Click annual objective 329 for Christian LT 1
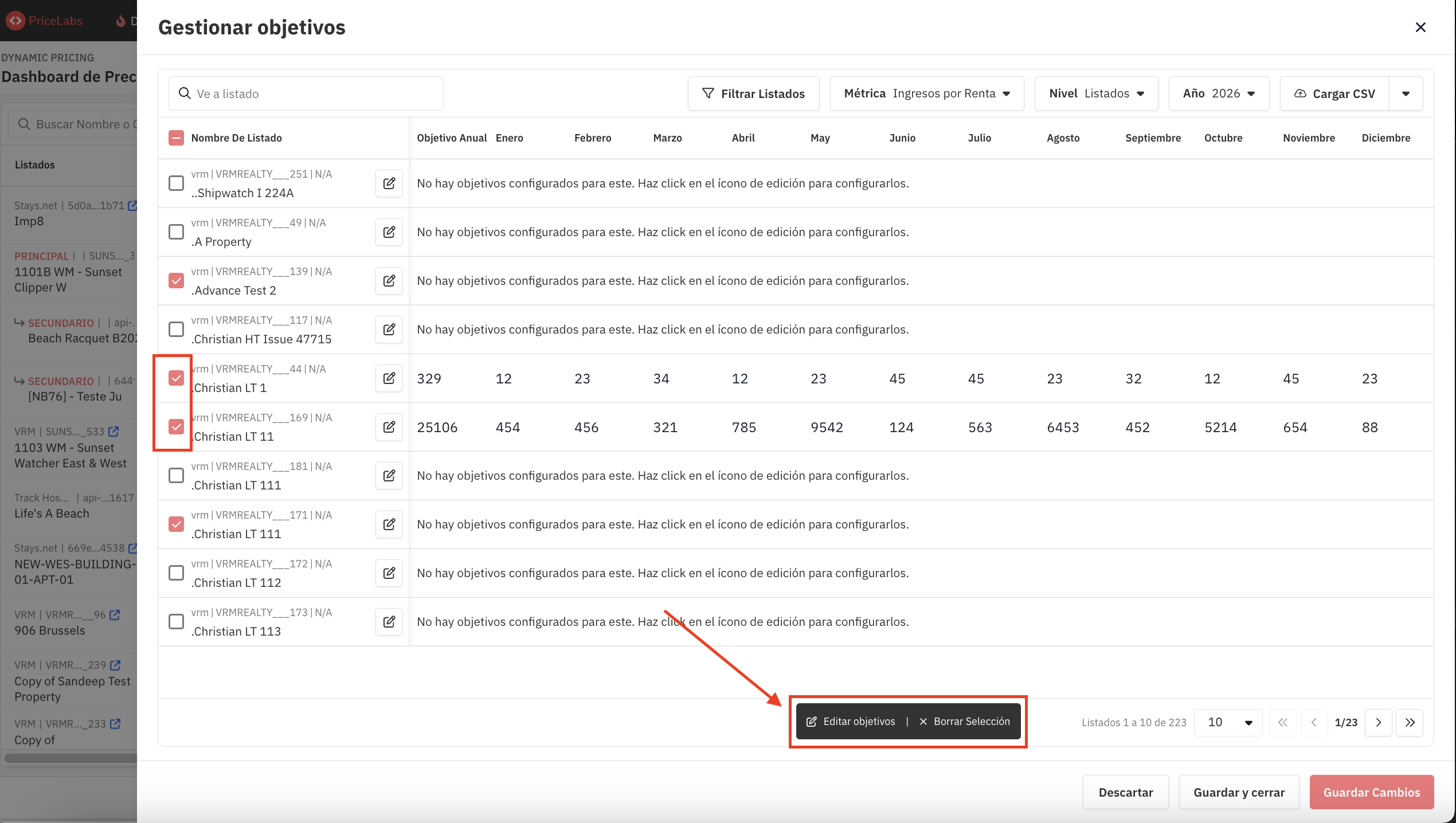Image resolution: width=1456 pixels, height=823 pixels. point(429,378)
